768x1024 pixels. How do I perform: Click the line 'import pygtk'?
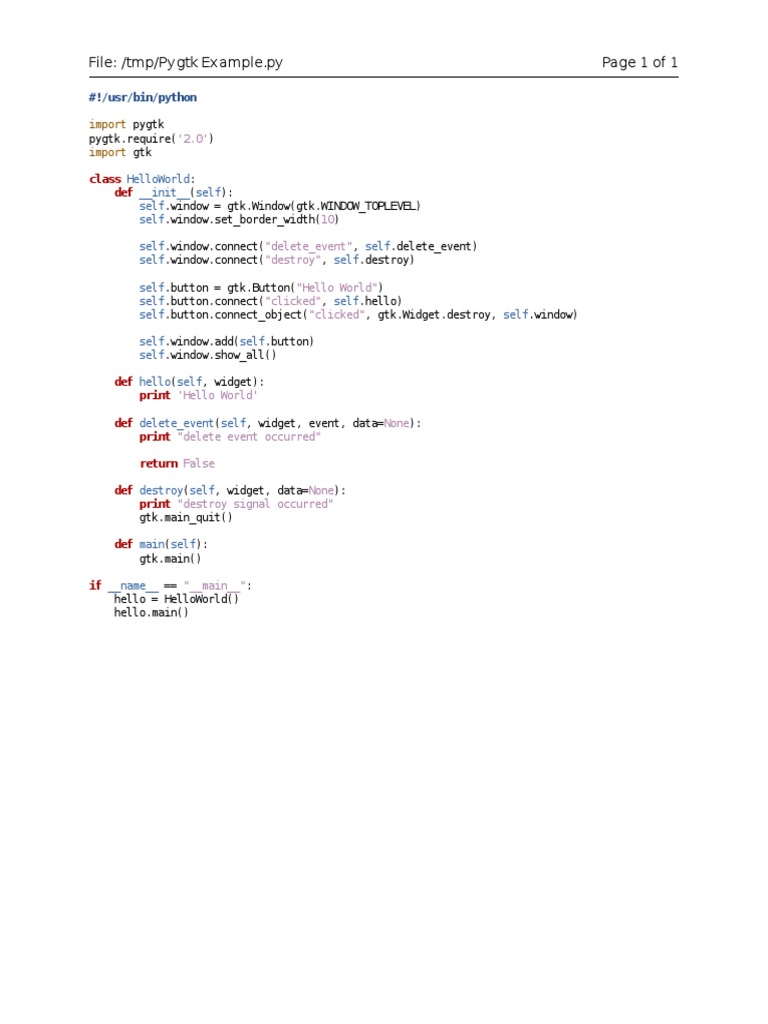[x=127, y=124]
